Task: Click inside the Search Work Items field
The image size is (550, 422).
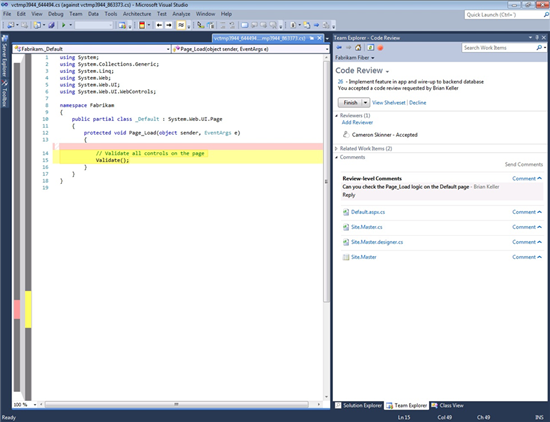Action: point(499,48)
